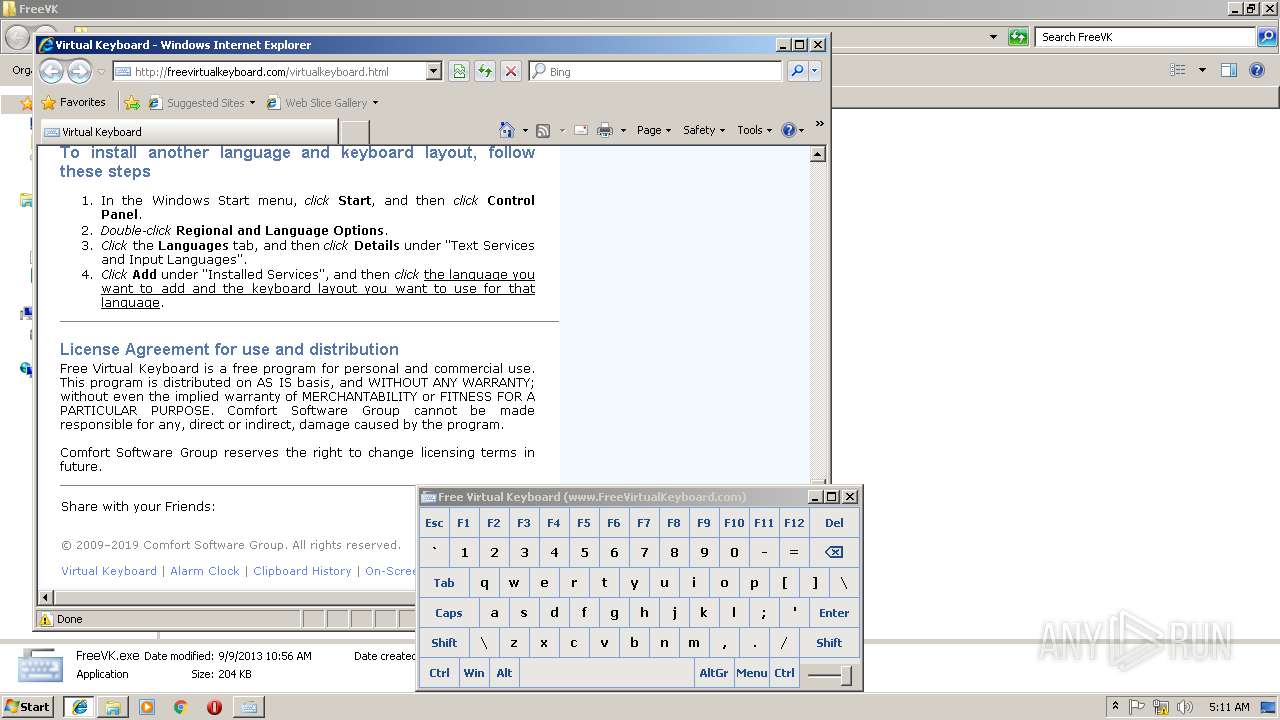Click the Menu key on virtual keyboard
This screenshot has width=1280, height=720.
click(x=751, y=673)
